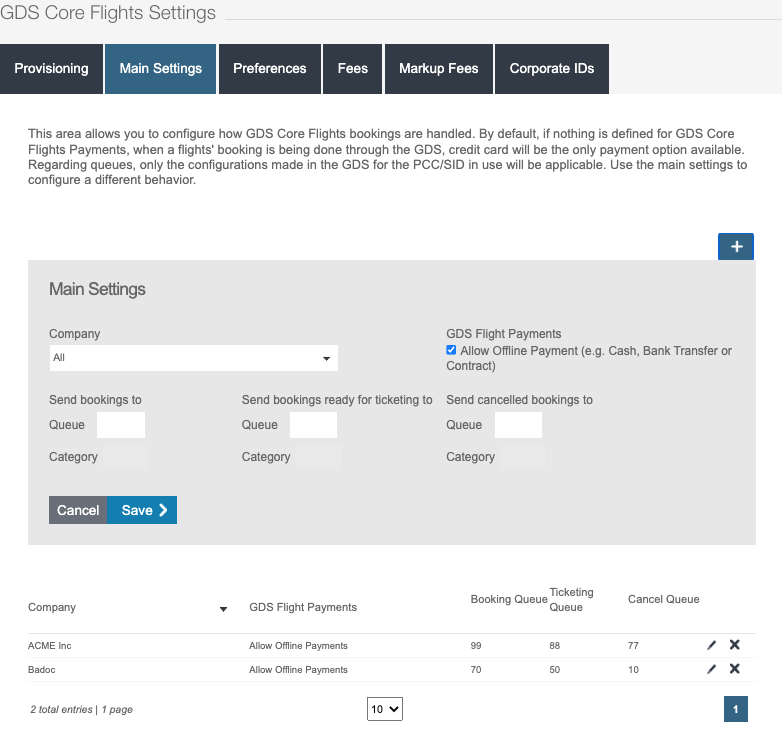Sort by Company column arrow
The image size is (782, 739).
tap(223, 609)
